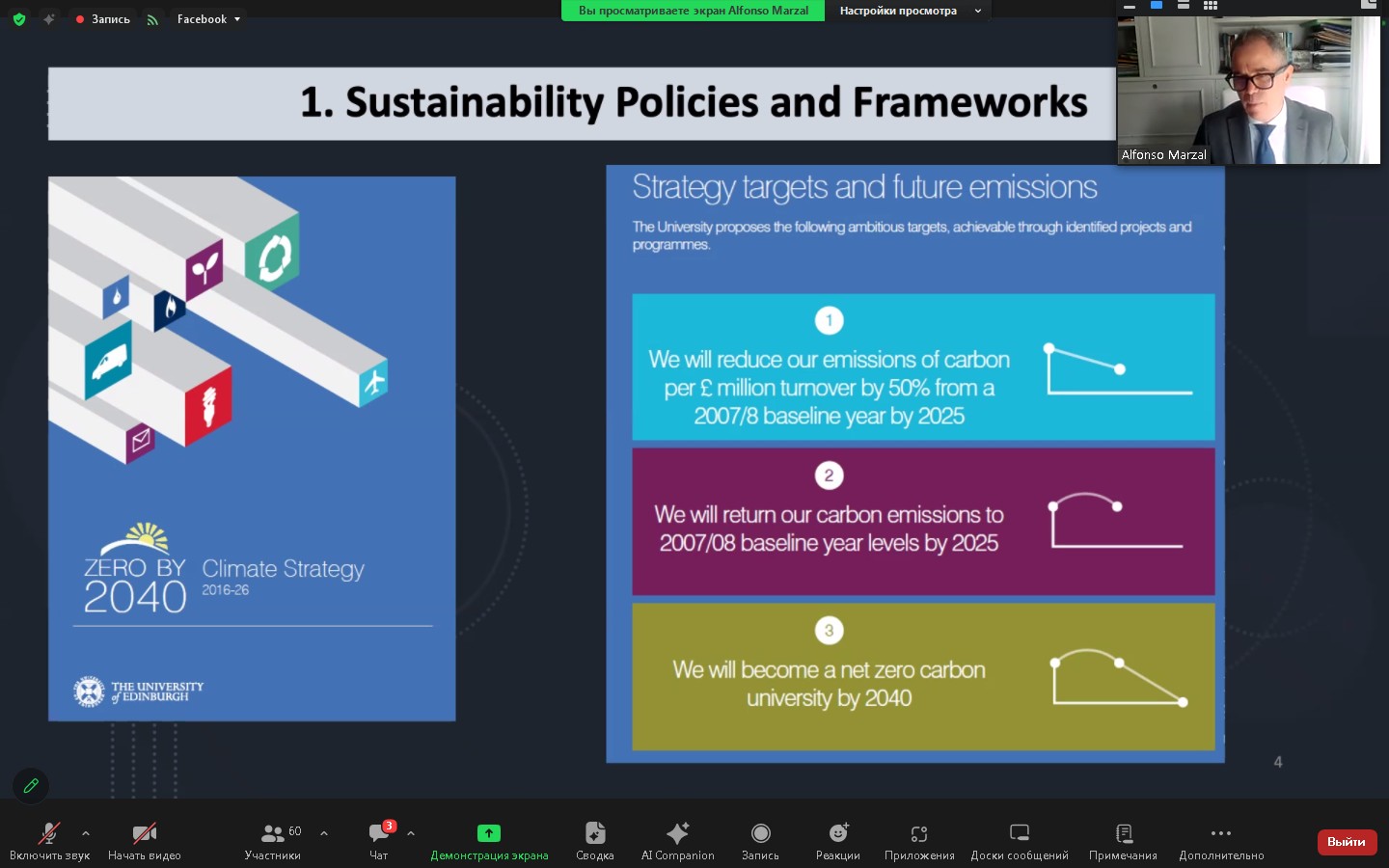Start camera with Начать видео button
The width and height of the screenshot is (1389, 868).
coord(145,841)
